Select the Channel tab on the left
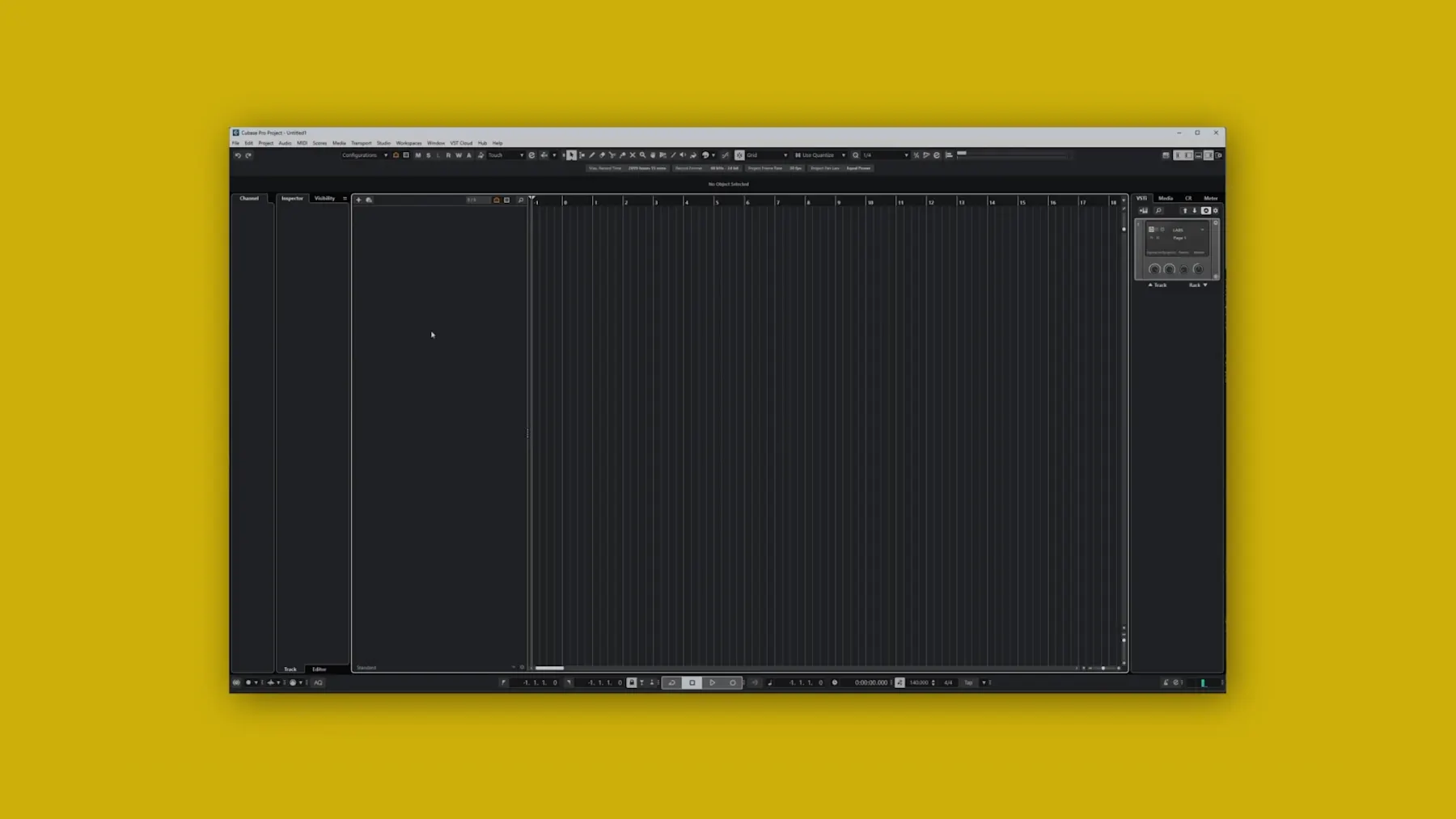Viewport: 1456px width, 819px height. (249, 198)
